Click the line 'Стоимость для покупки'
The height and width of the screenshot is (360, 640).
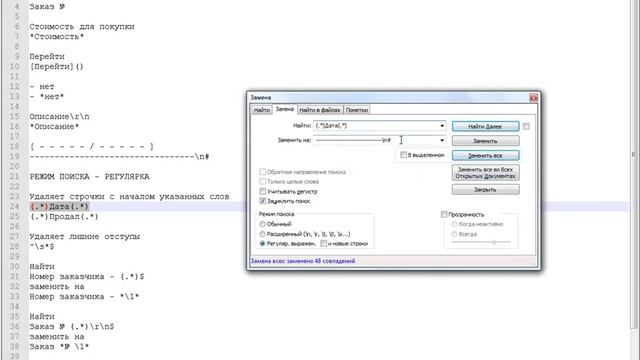(82, 27)
